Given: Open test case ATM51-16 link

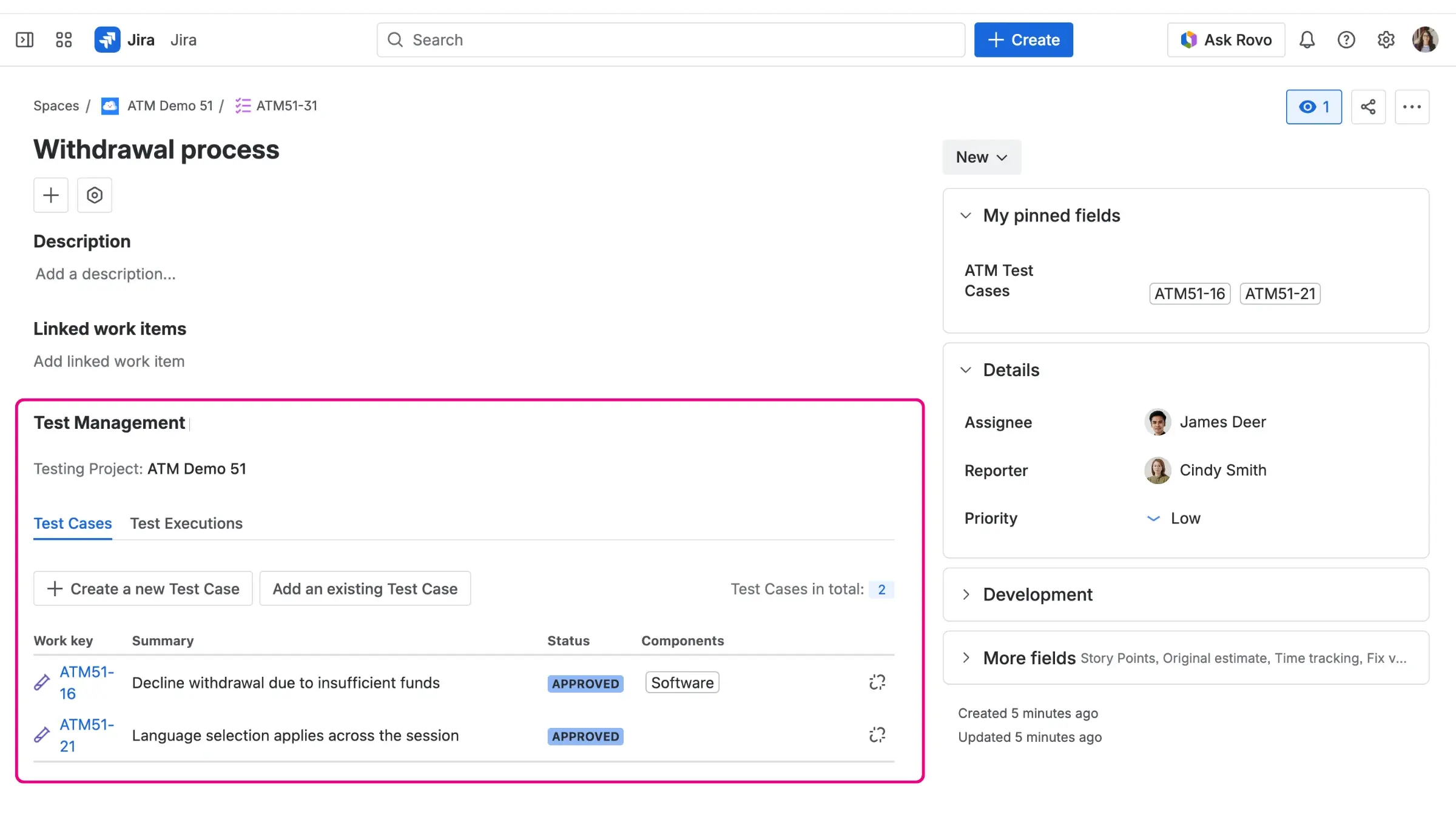Looking at the screenshot, I should [86, 682].
